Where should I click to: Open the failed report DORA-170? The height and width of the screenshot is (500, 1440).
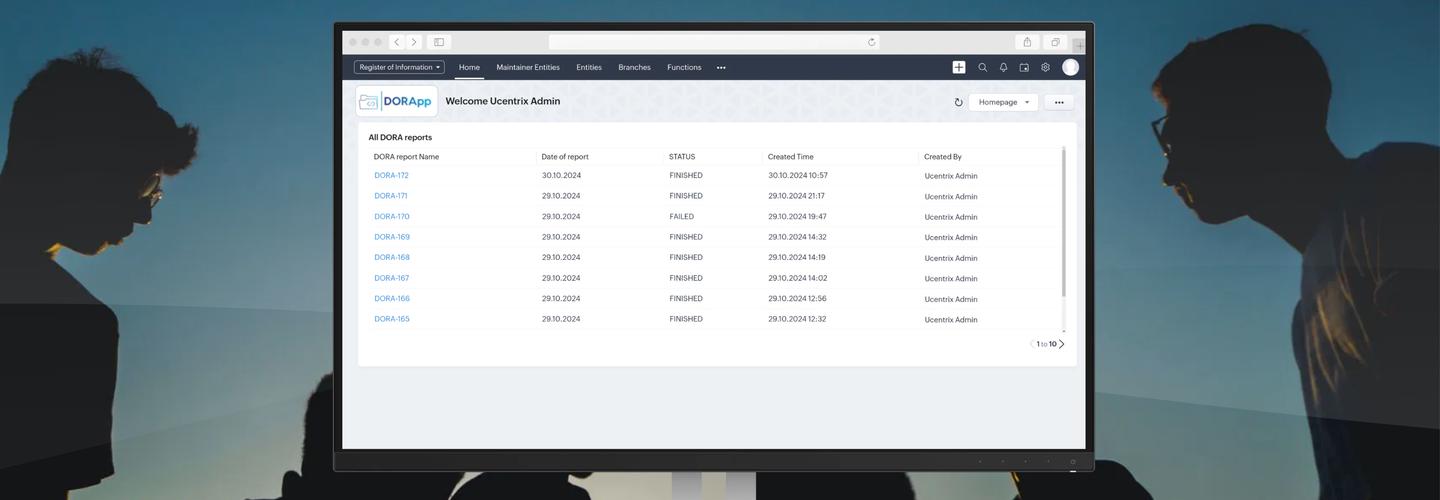click(x=391, y=216)
